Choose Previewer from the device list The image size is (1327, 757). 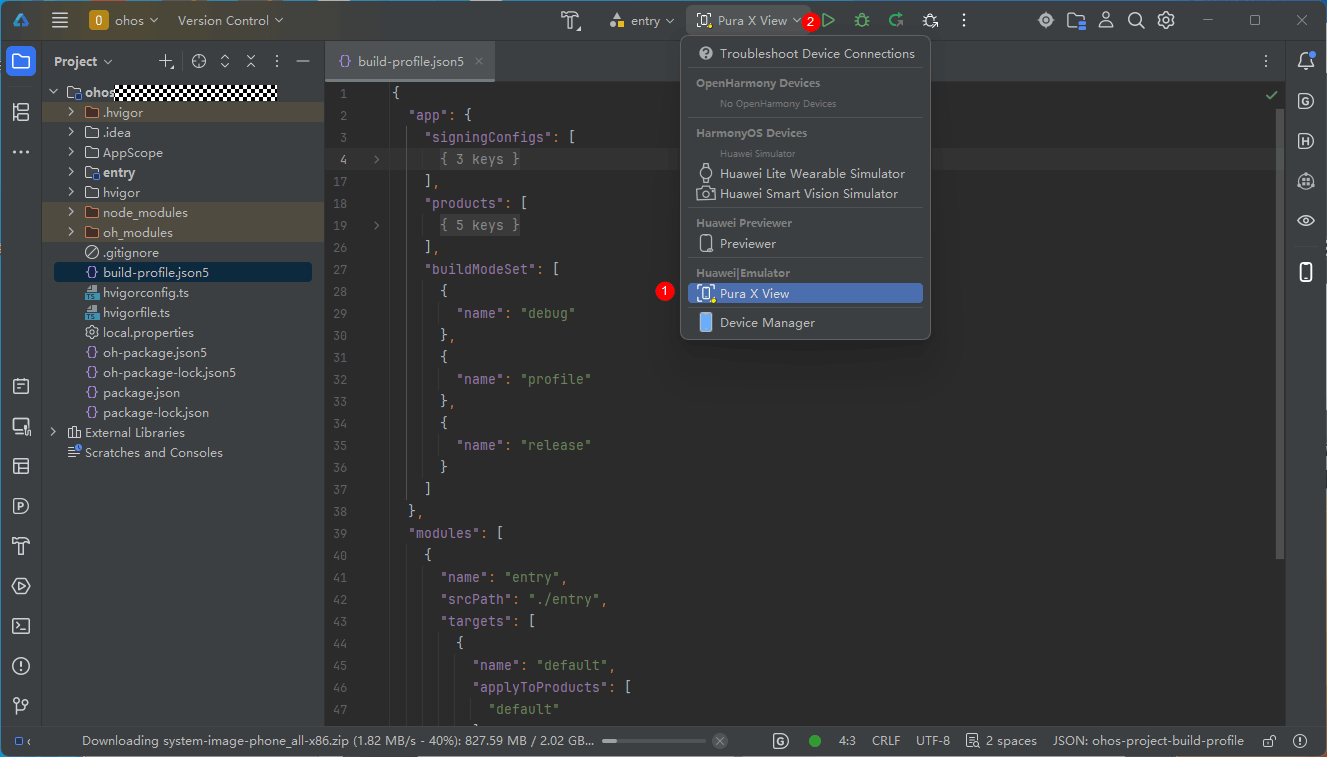tap(806, 244)
